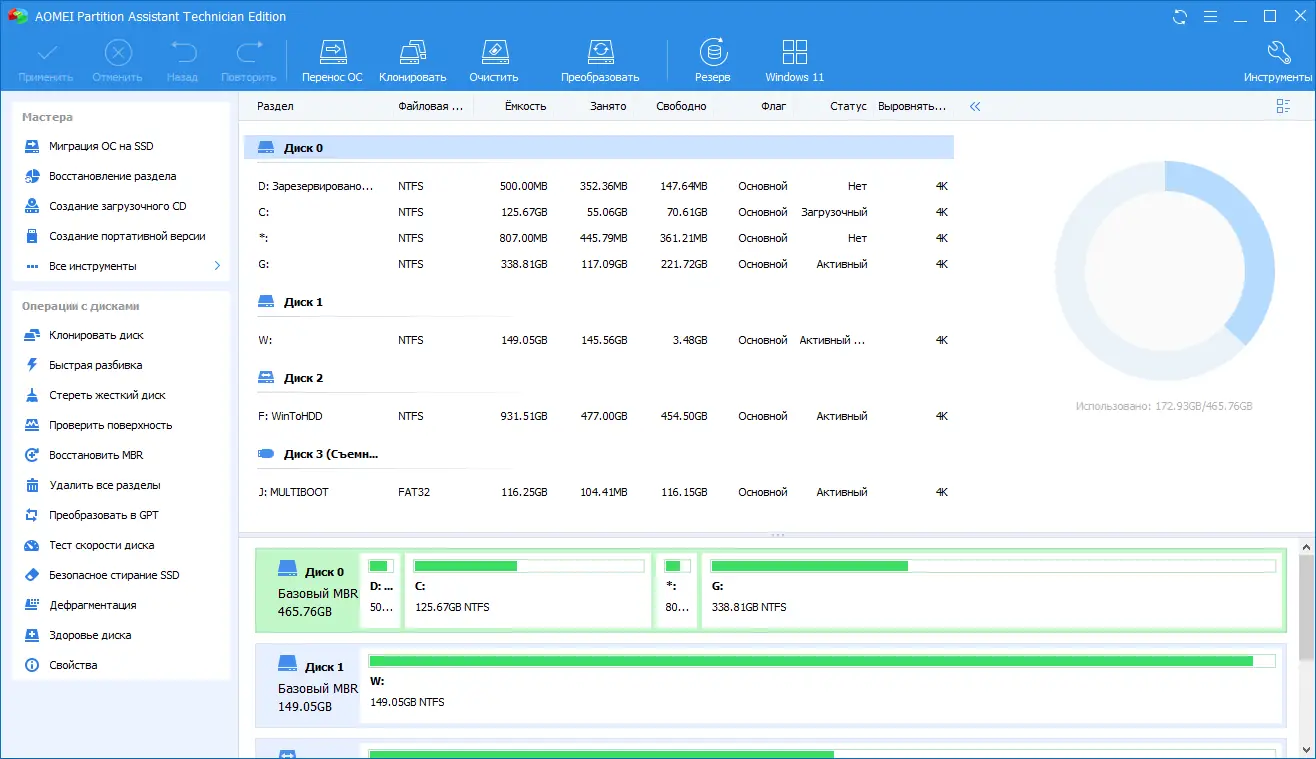Screen dimensions: 1316x759
Task: Click the Статус column header
Action: (x=848, y=106)
